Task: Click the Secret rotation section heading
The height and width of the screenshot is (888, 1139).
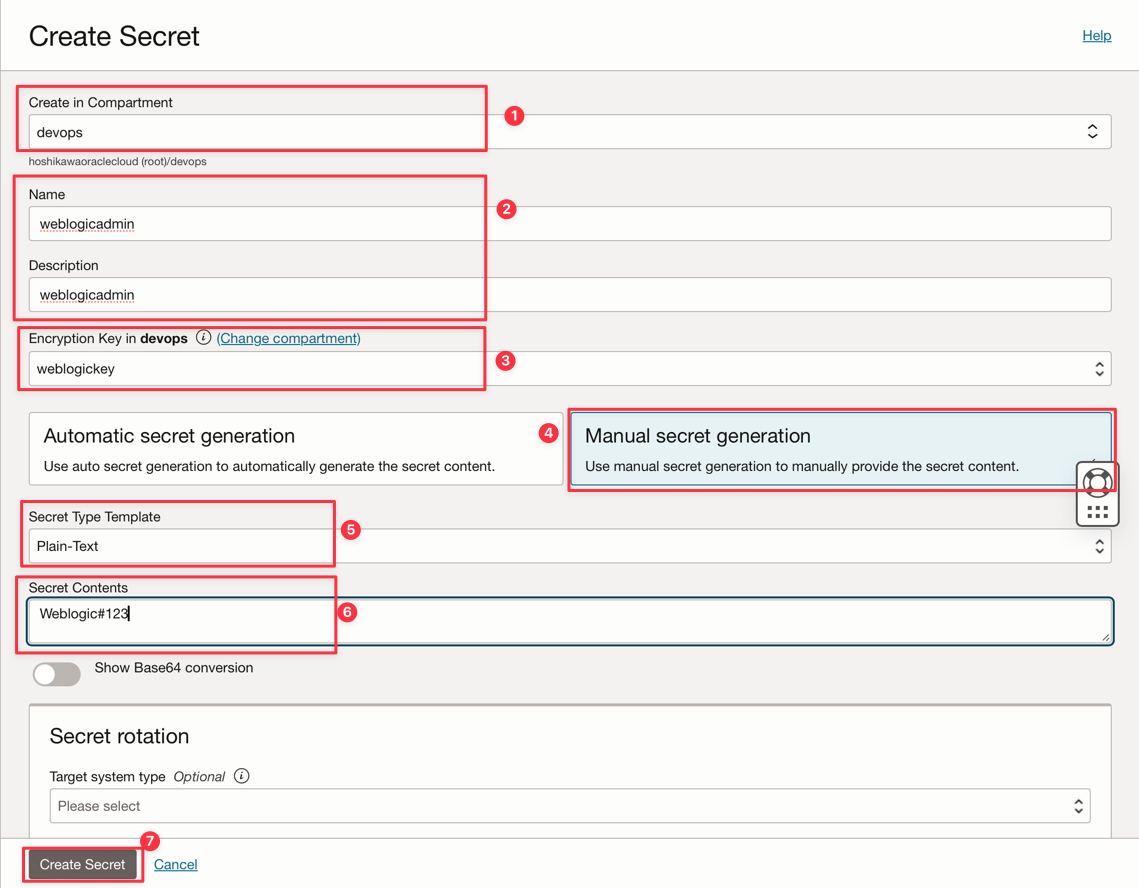Action: pyautogui.click(x=119, y=736)
